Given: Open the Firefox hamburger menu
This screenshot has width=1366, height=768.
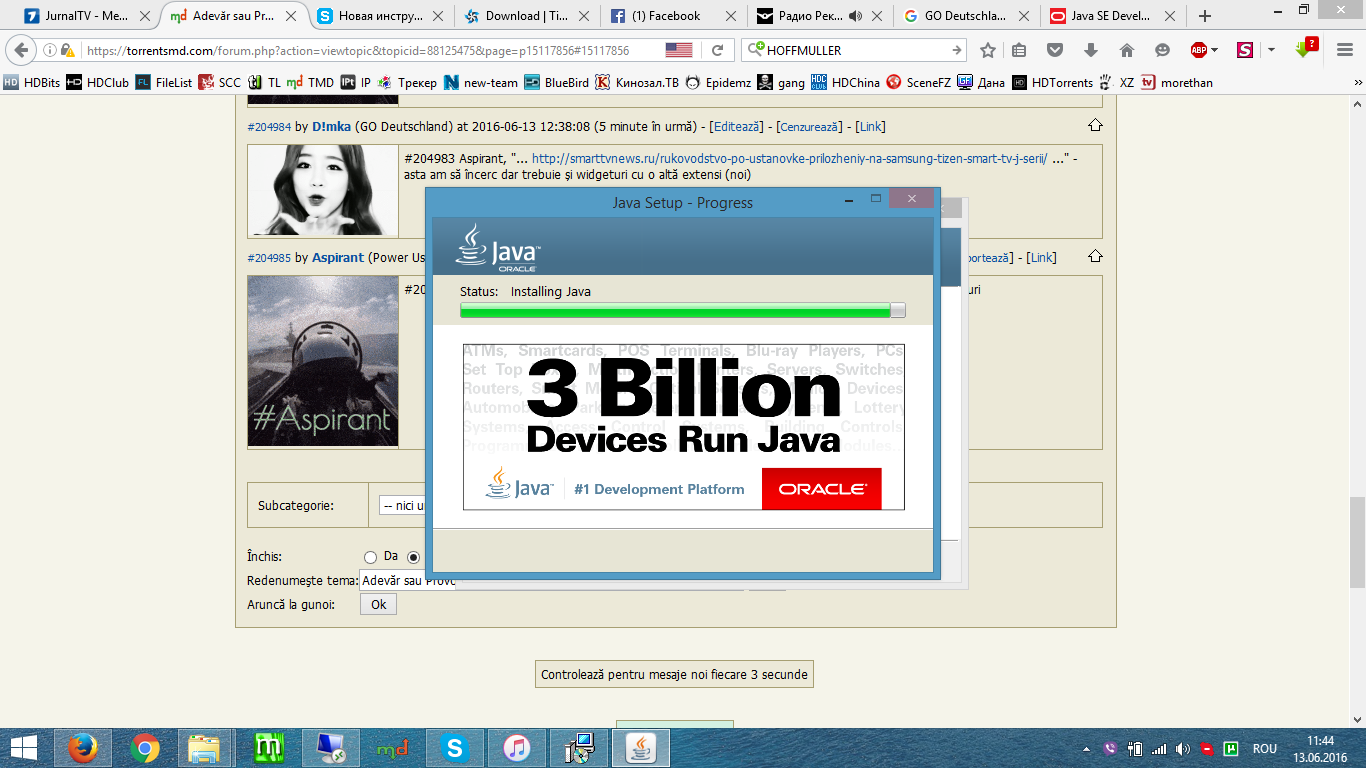Looking at the screenshot, I should 1343,51.
